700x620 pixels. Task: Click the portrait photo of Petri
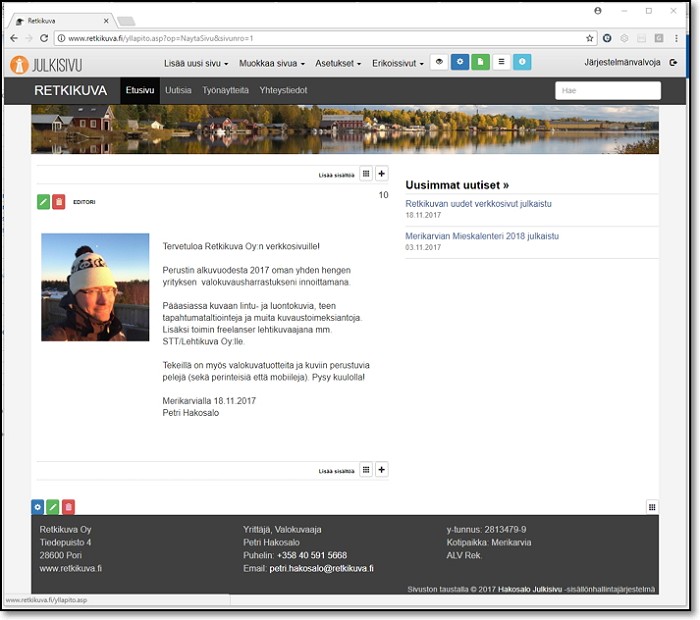click(95, 287)
